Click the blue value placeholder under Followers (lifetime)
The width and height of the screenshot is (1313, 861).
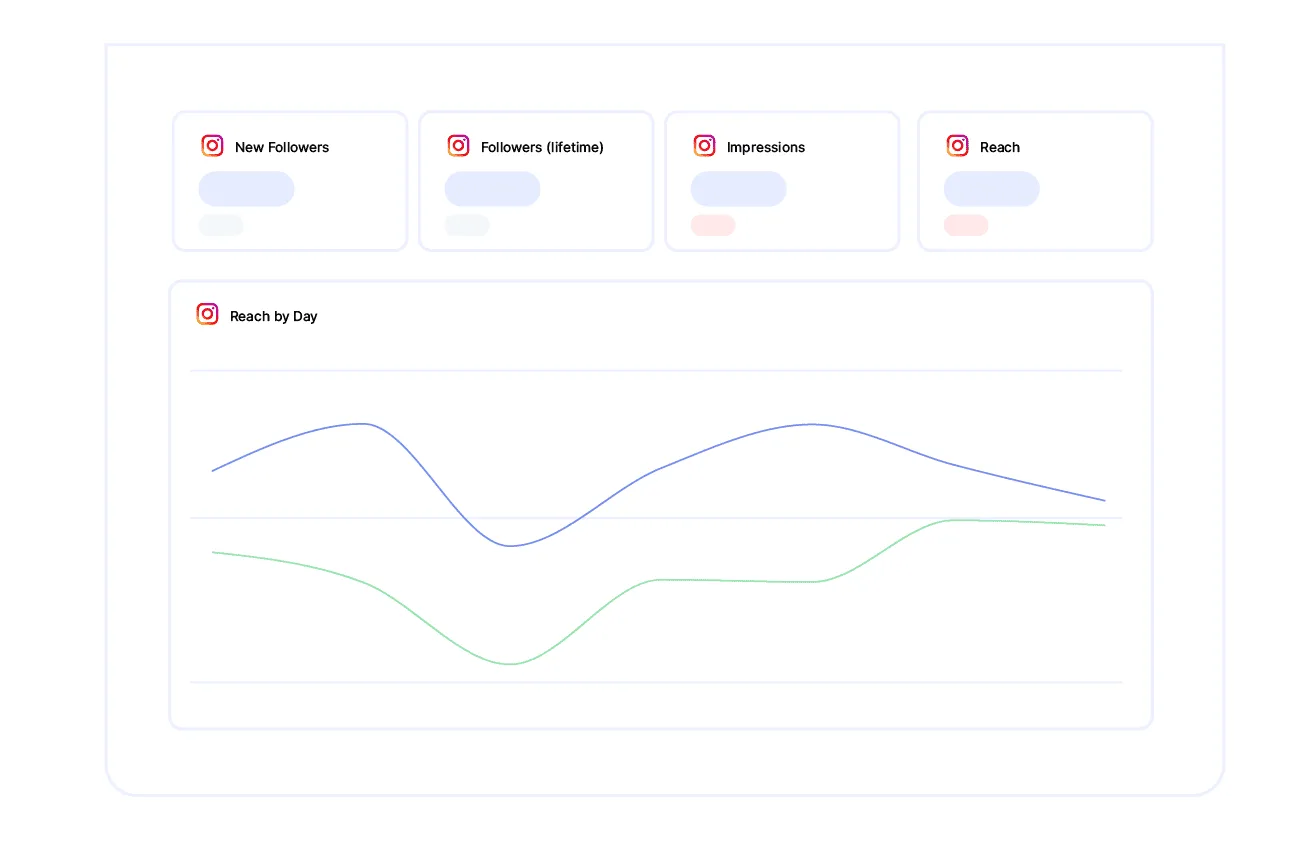[492, 189]
